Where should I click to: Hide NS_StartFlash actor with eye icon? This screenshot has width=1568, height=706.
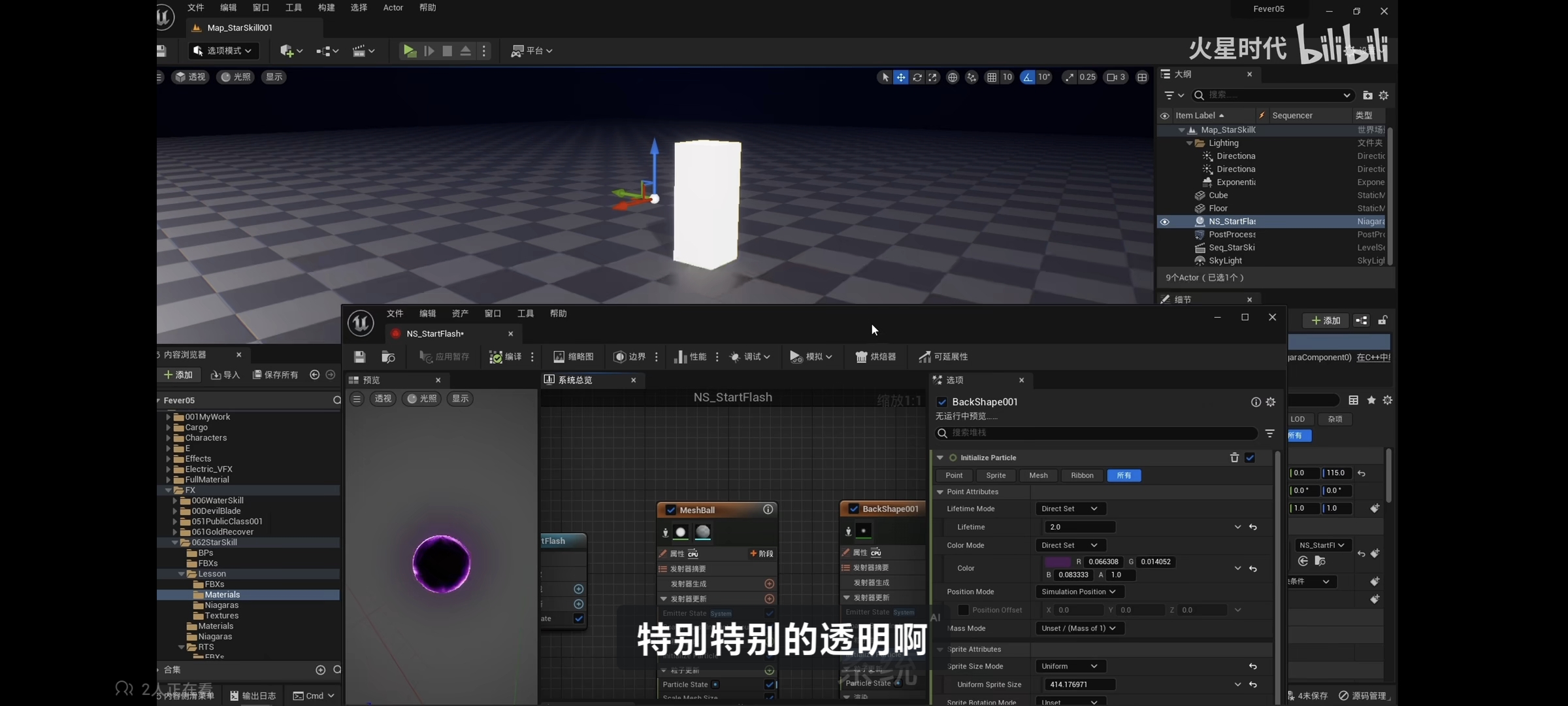pos(1164,222)
